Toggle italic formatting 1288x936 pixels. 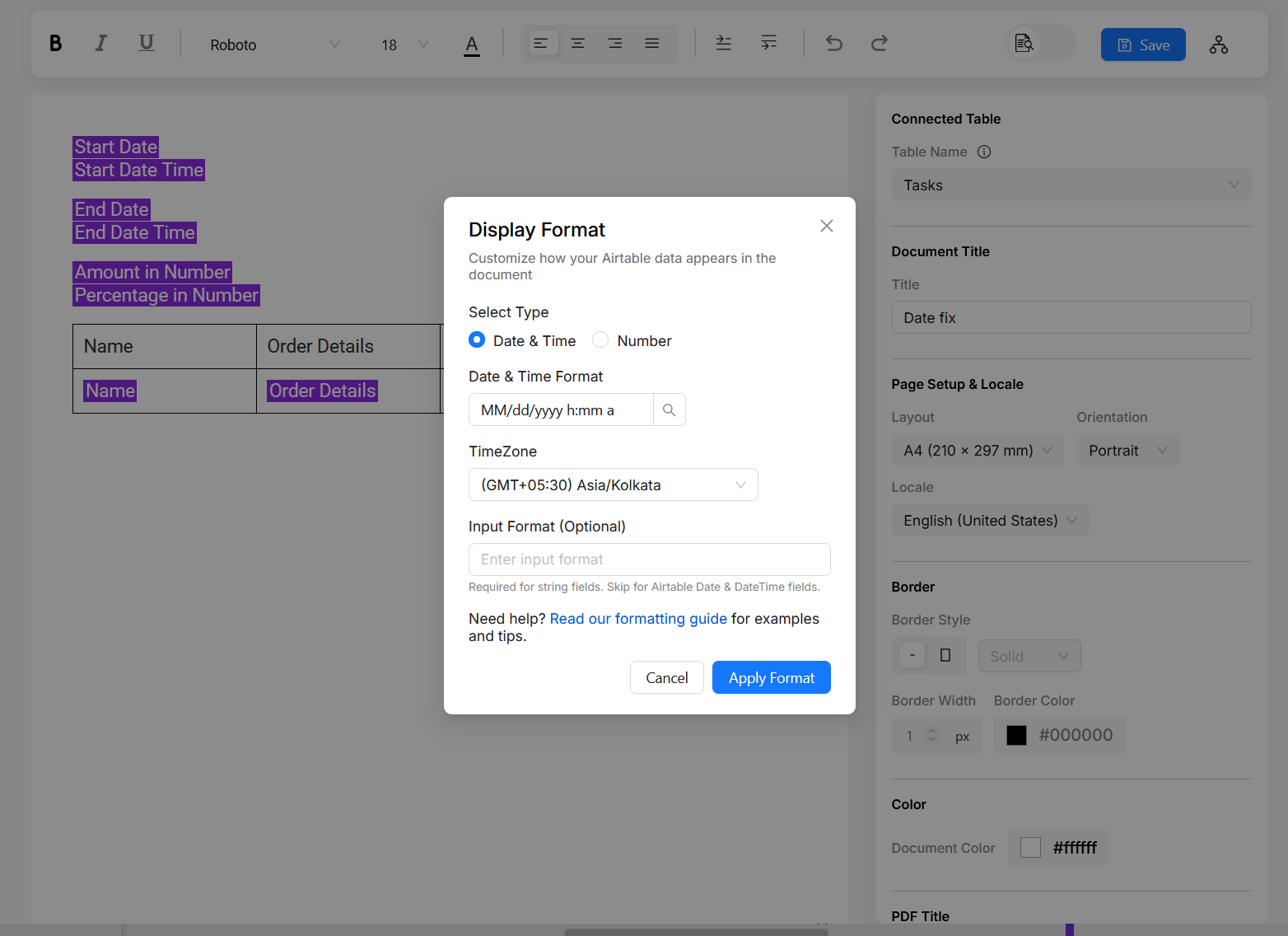100,44
